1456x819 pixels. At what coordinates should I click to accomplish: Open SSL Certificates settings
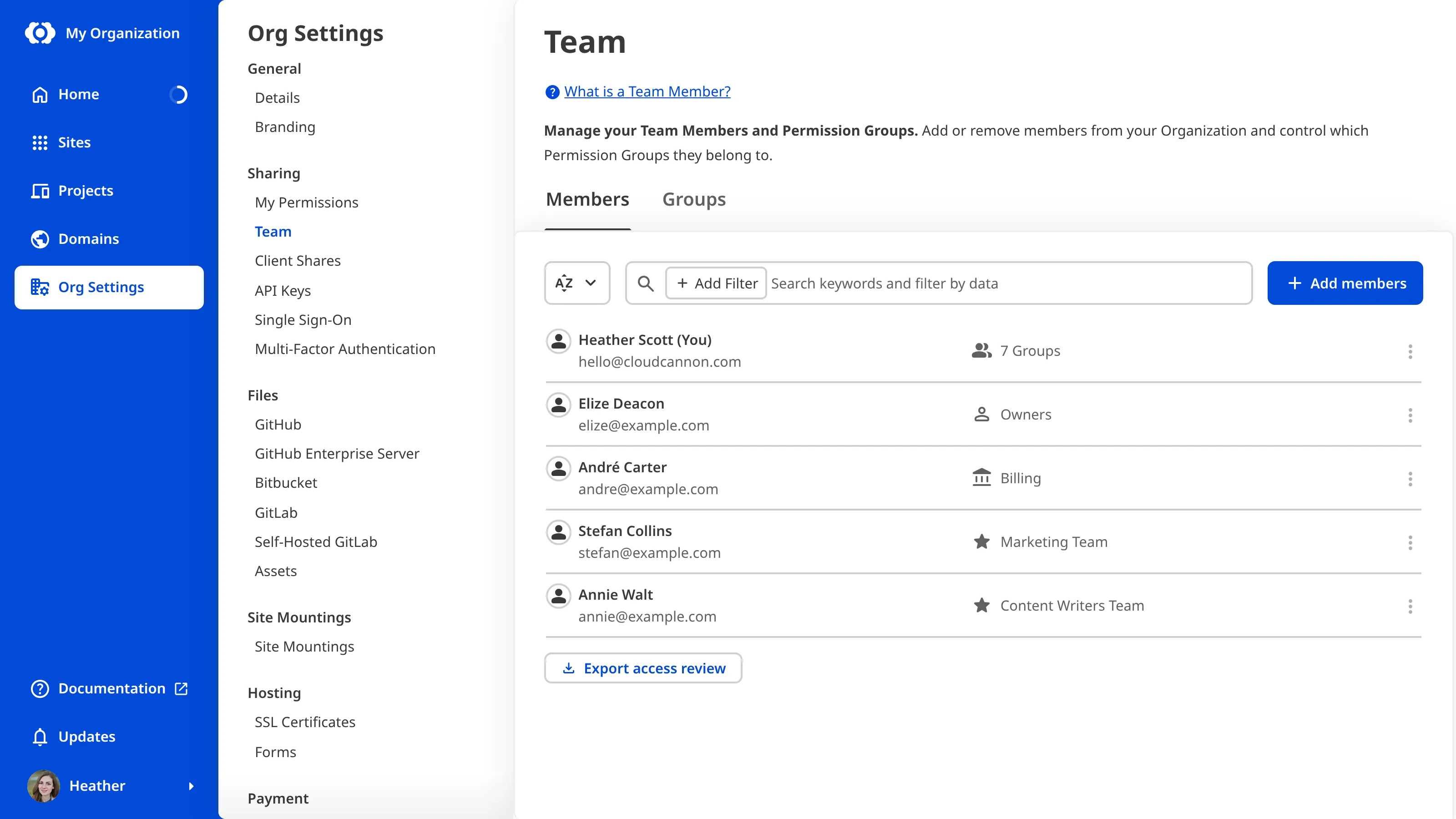(305, 722)
